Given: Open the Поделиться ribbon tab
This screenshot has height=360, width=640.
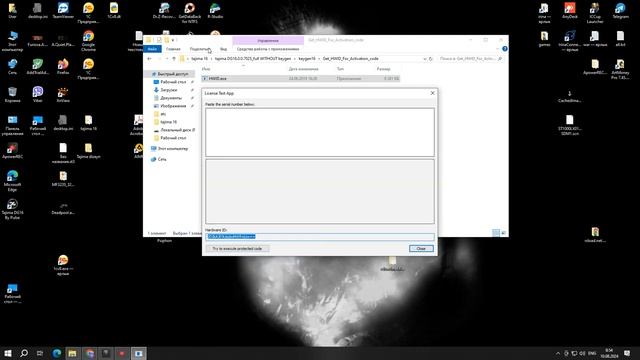Looking at the screenshot, I should pos(200,49).
